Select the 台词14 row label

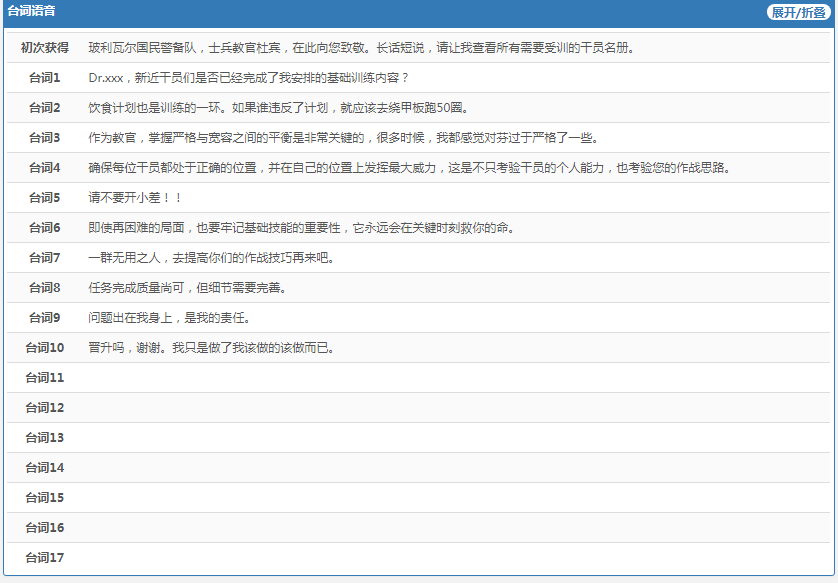click(x=45, y=468)
